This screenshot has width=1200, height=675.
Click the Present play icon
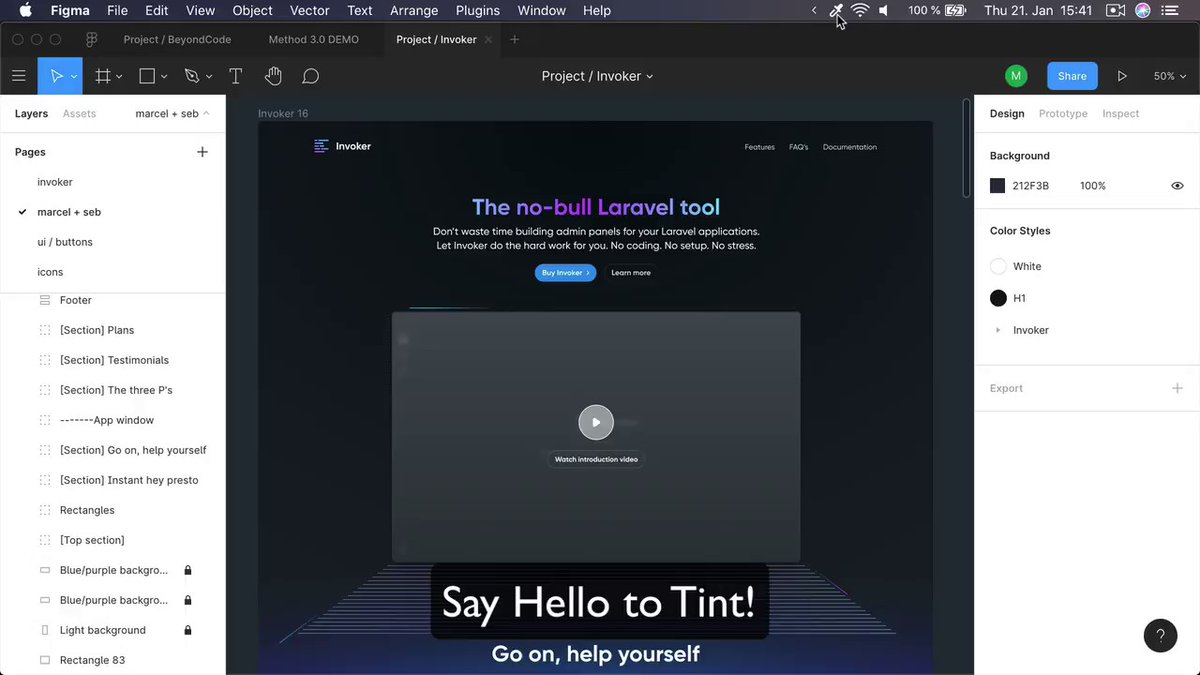click(x=1122, y=76)
